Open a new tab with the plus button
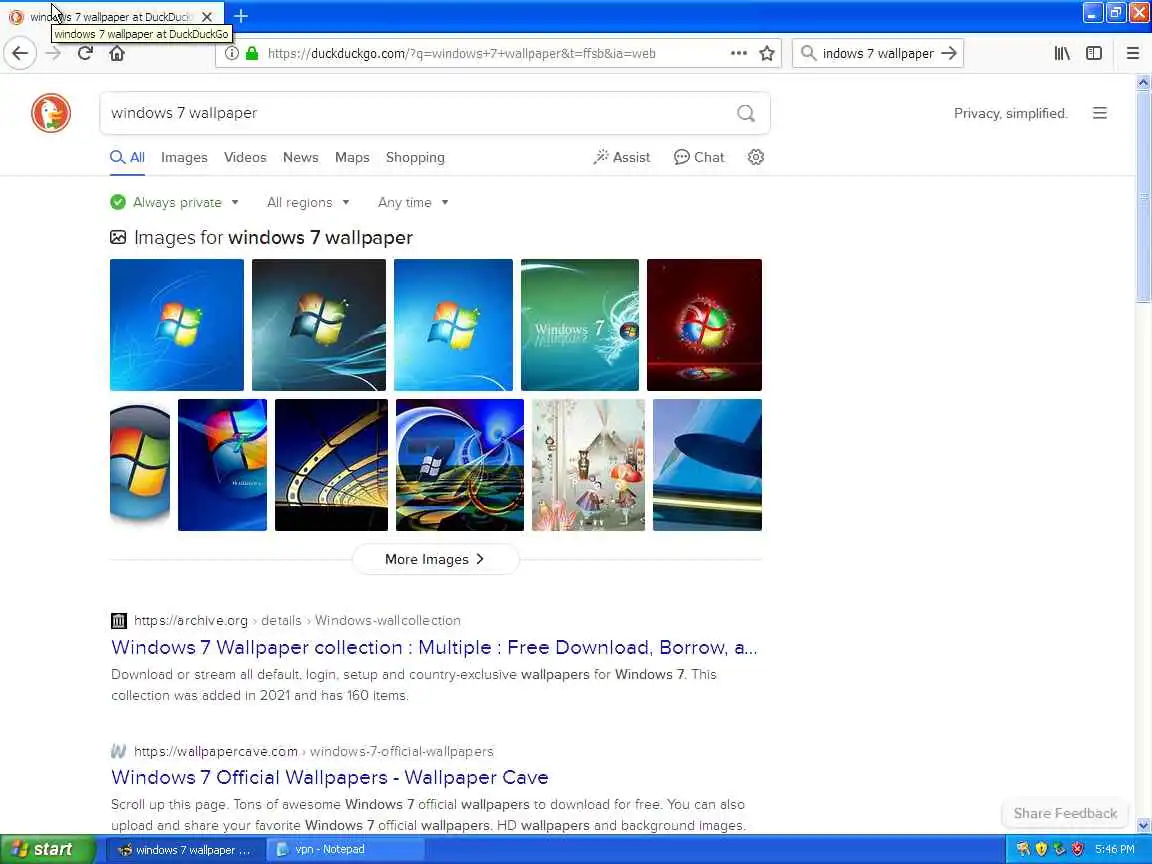 241,16
